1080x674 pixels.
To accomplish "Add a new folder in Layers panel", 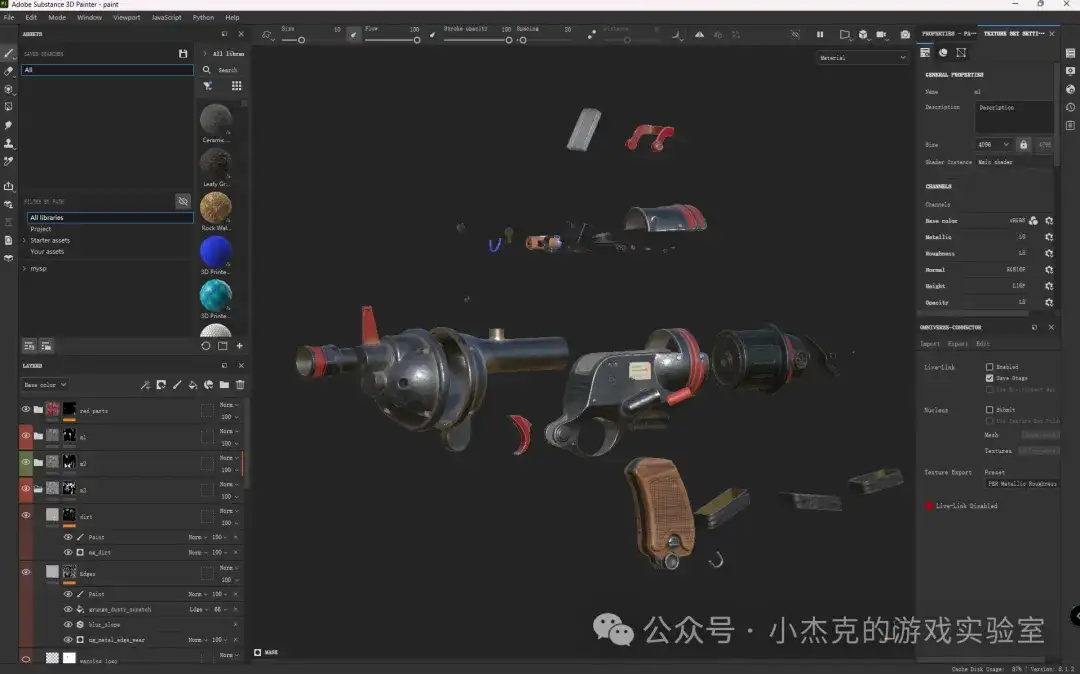I will point(224,385).
